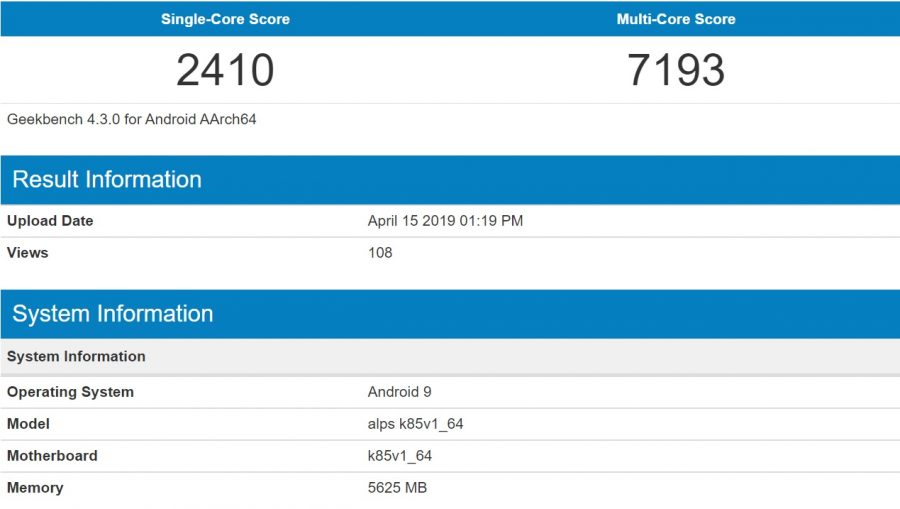Click the blue System Information section header

[113, 314]
